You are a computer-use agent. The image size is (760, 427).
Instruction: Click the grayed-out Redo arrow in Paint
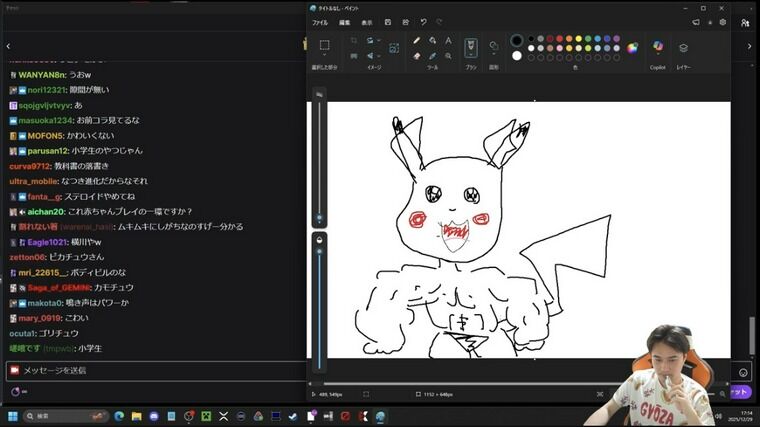pos(439,22)
